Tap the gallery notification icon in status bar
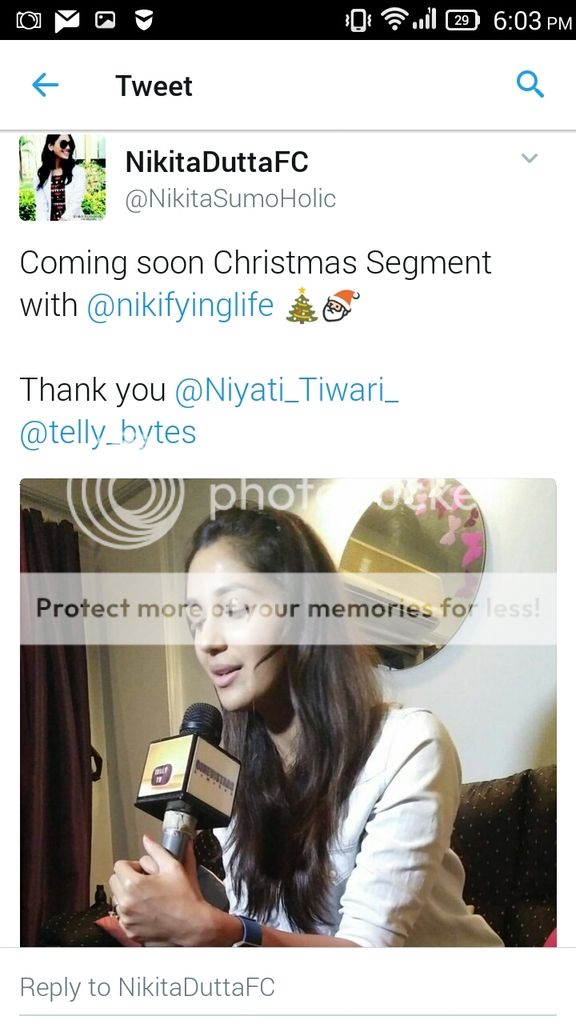 coord(105,21)
